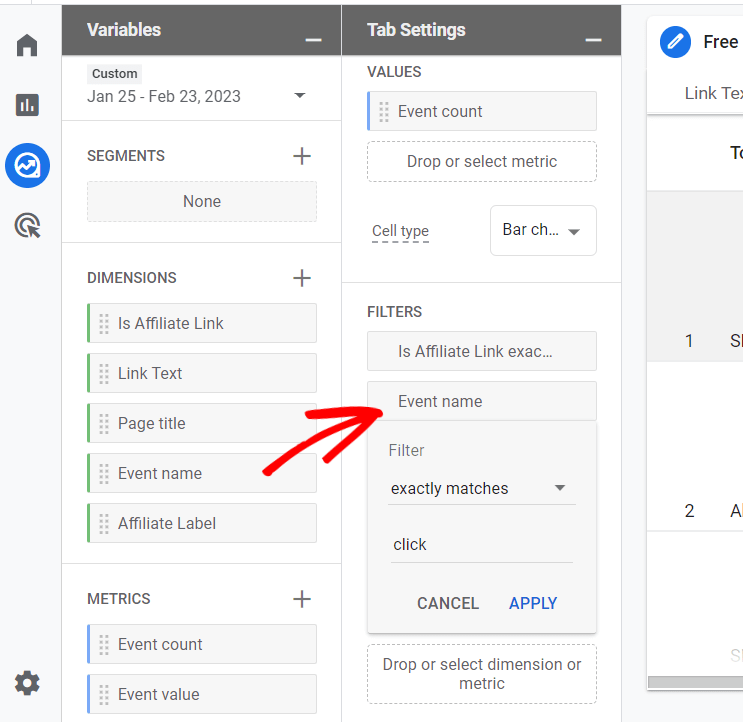
Task: Select the Link Text dimension chip
Action: click(x=202, y=373)
